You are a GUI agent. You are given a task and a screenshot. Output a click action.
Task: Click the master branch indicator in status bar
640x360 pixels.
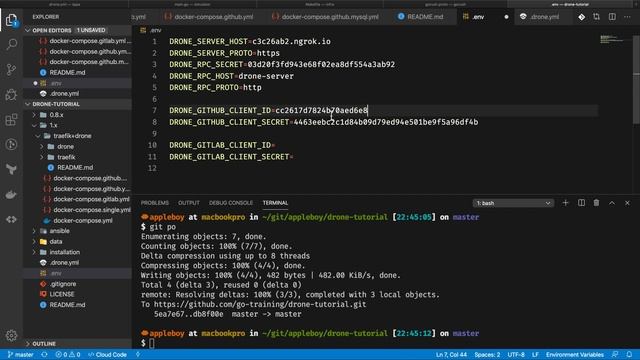point(20,355)
